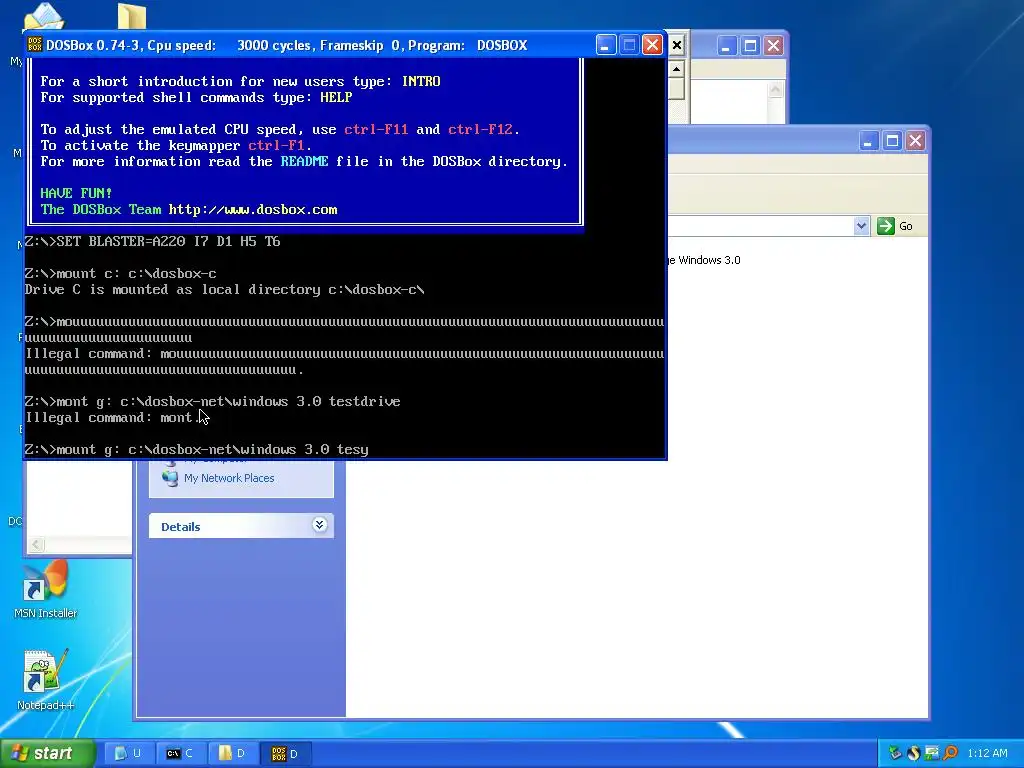
Task: Click the http://www.dosbox.com text
Action: [x=253, y=210]
